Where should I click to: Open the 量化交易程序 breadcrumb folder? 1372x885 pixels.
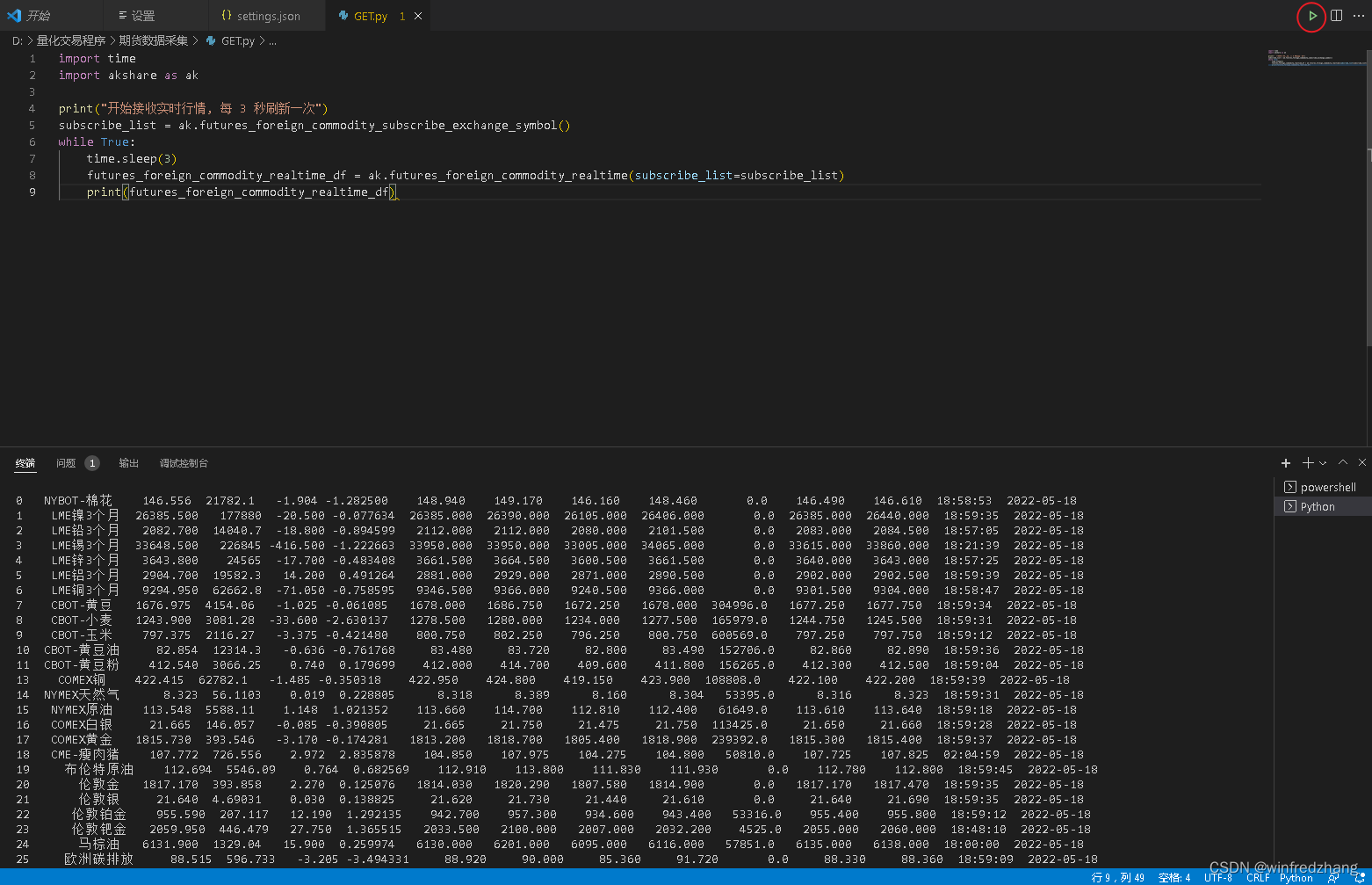pyautogui.click(x=71, y=40)
